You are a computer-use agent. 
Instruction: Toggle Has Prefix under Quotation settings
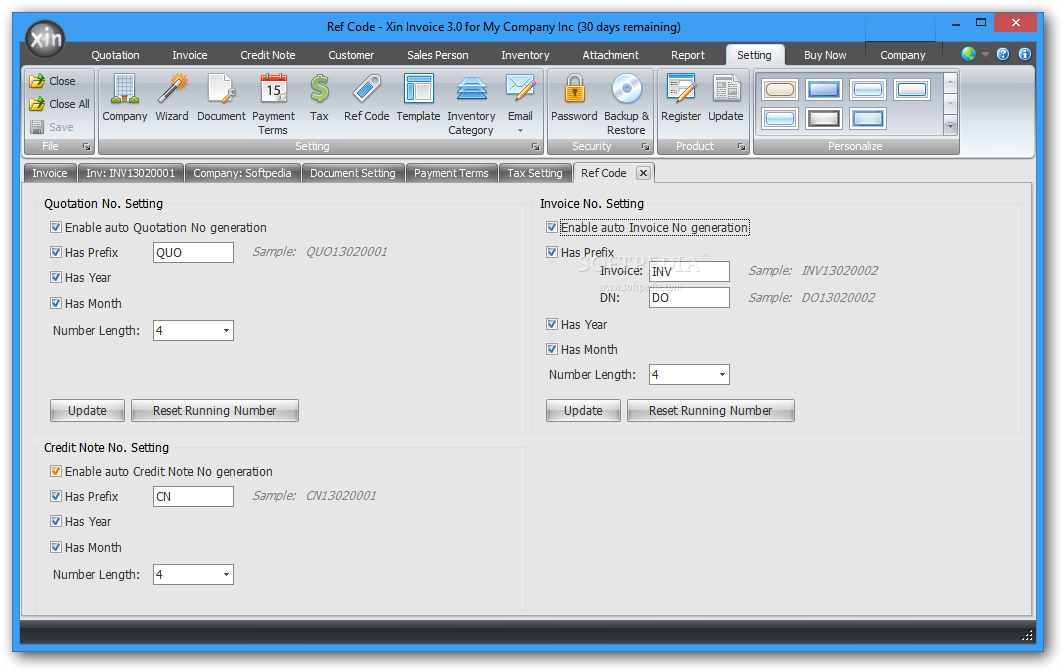56,253
